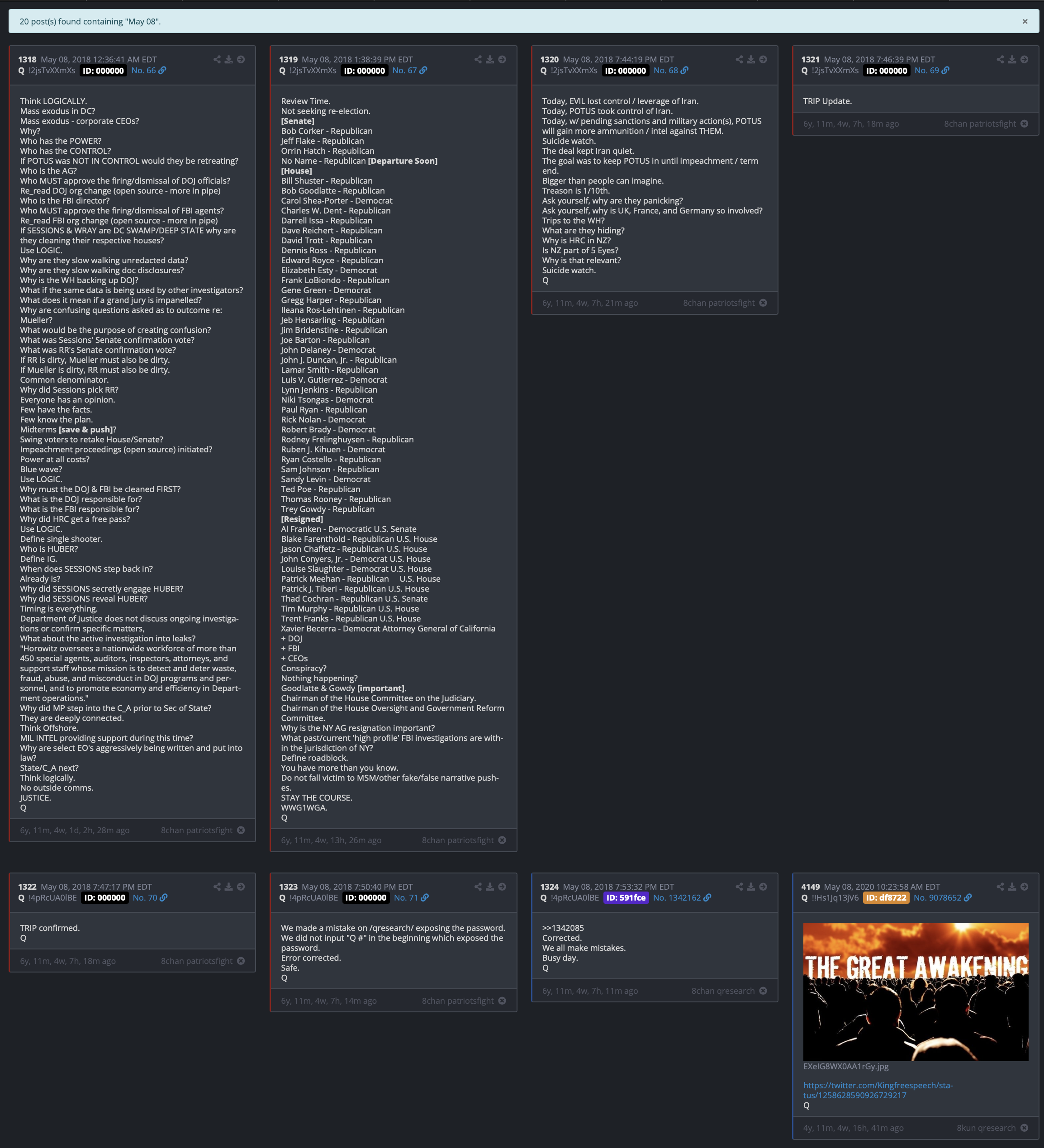1044x1148 pixels.
Task: Download post 1321 with the download icon
Action: click(1011, 59)
